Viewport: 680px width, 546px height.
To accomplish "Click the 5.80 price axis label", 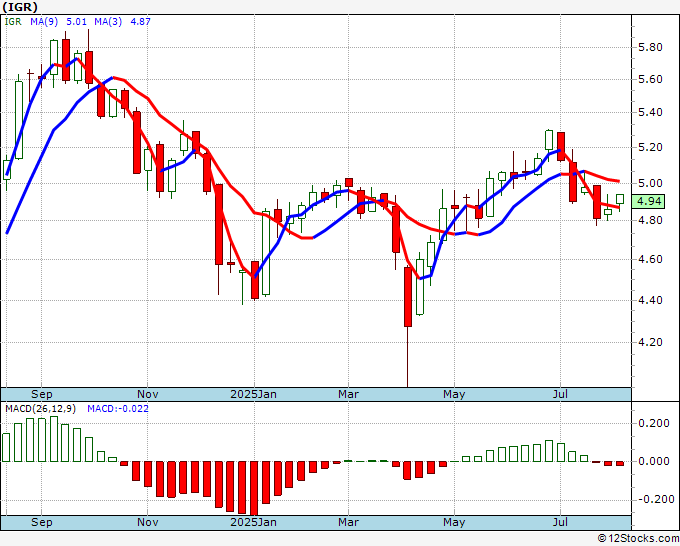I will click(651, 47).
